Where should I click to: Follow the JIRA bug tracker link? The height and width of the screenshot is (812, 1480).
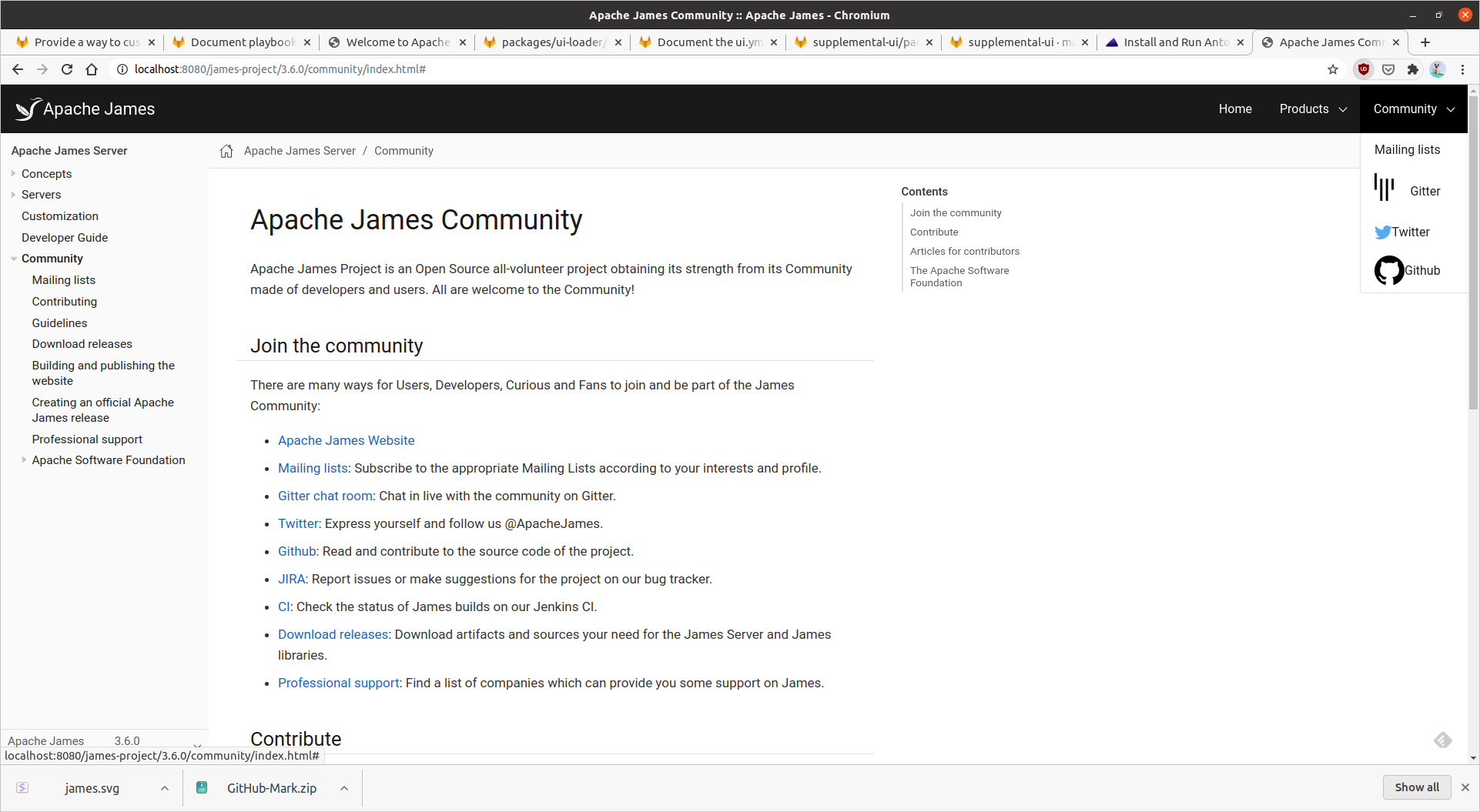[x=291, y=579]
